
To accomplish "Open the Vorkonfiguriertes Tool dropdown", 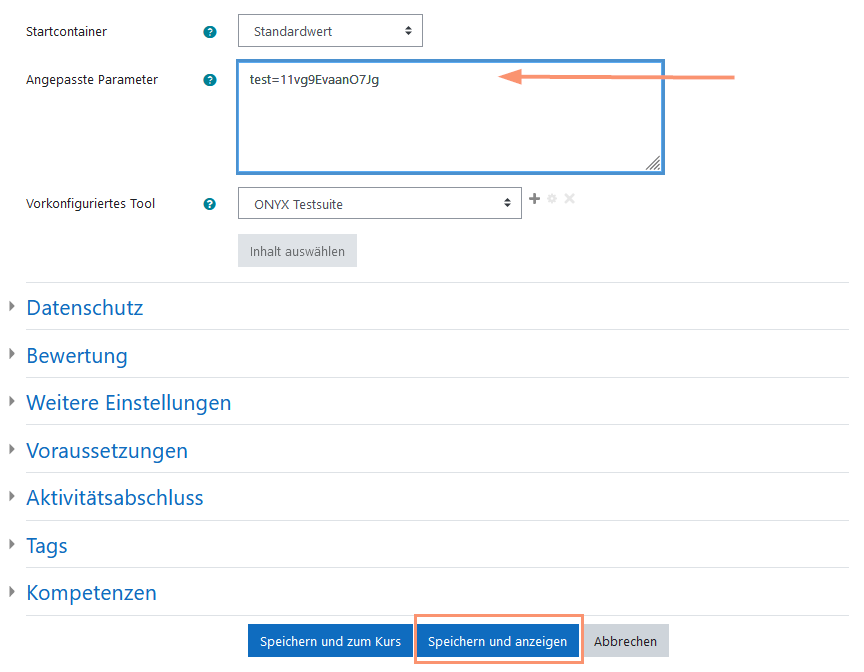I will tap(378, 203).
